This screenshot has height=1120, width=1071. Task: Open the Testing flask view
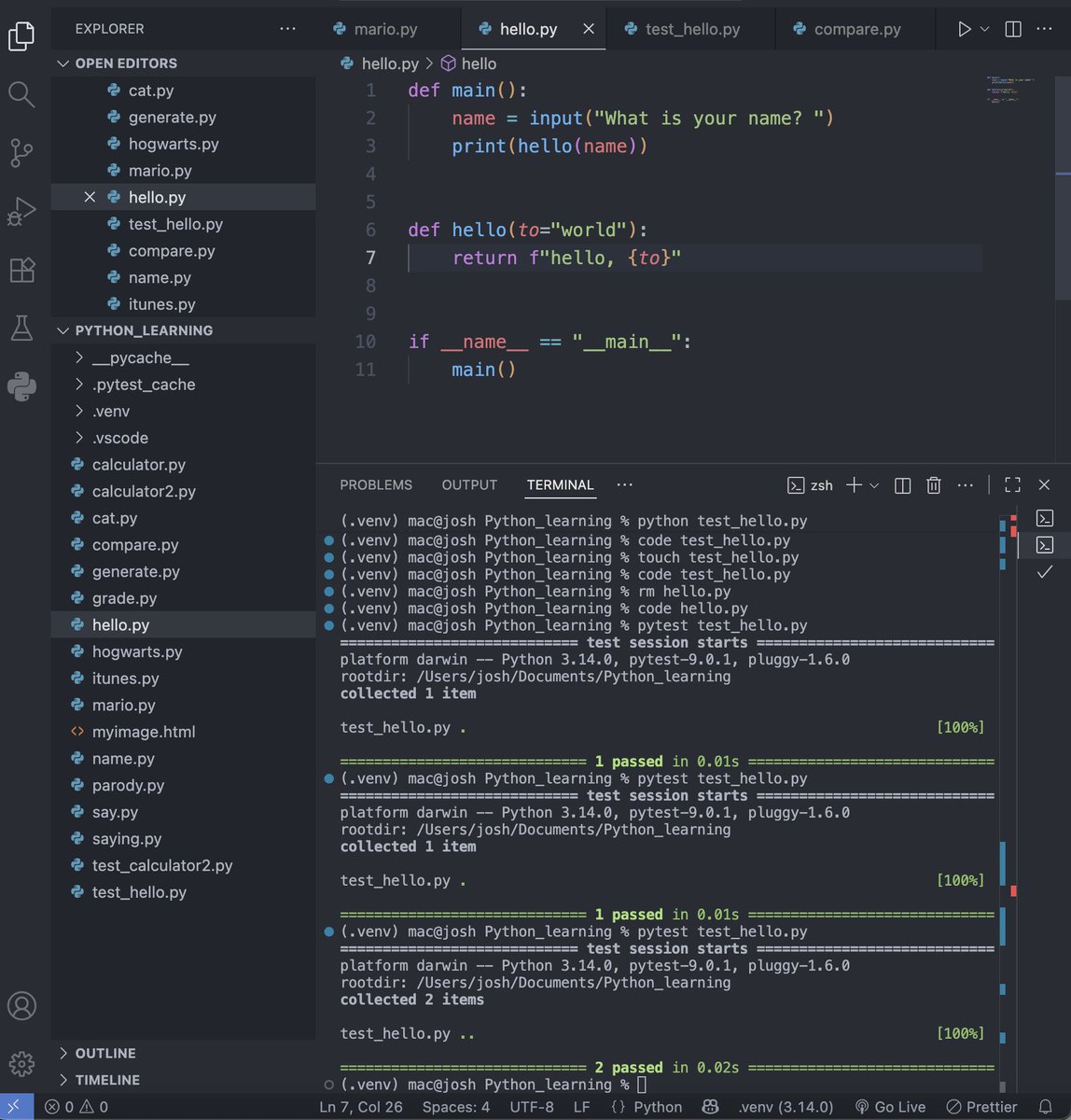pyautogui.click(x=21, y=328)
